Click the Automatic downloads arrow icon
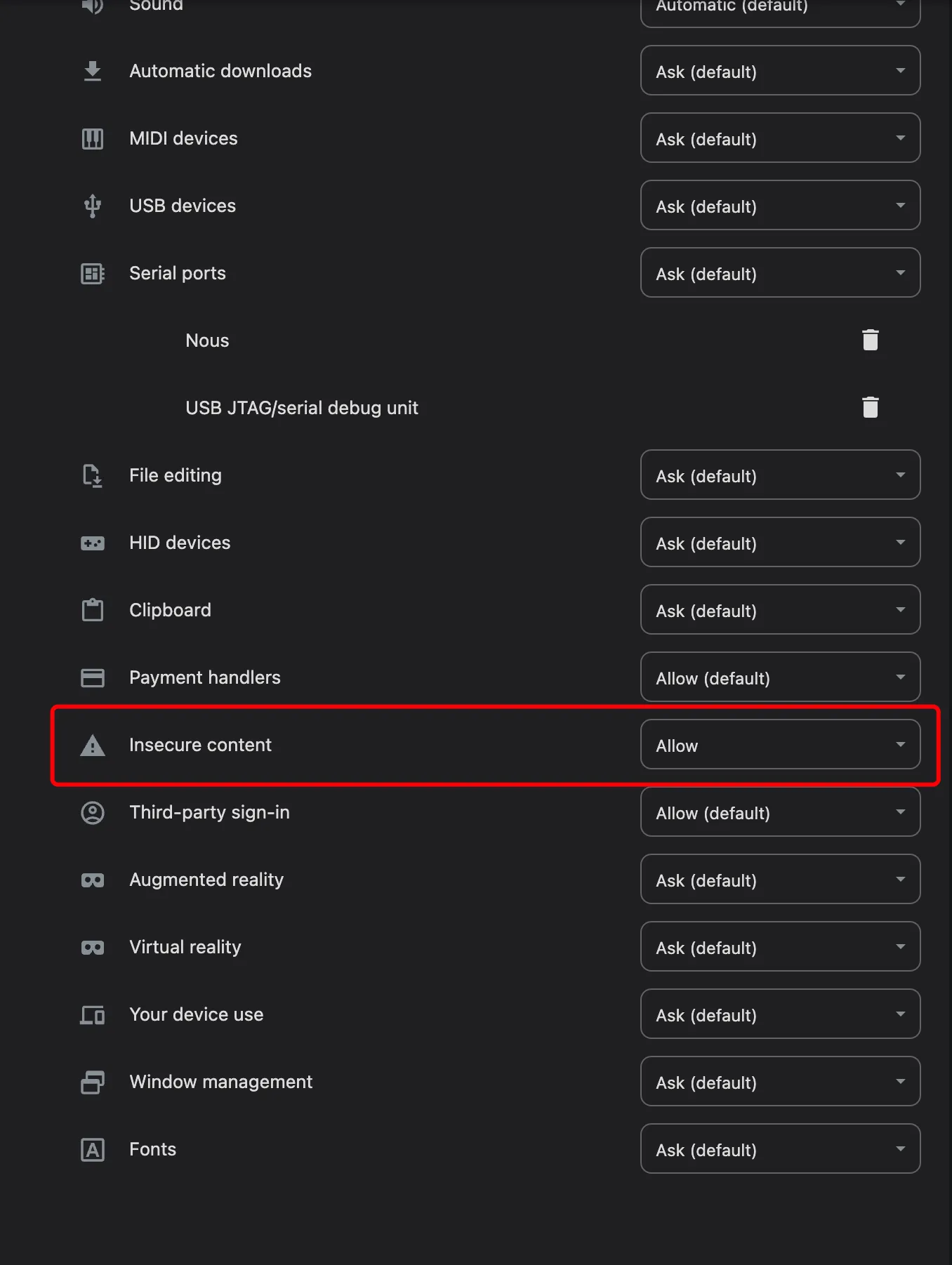 coord(93,71)
